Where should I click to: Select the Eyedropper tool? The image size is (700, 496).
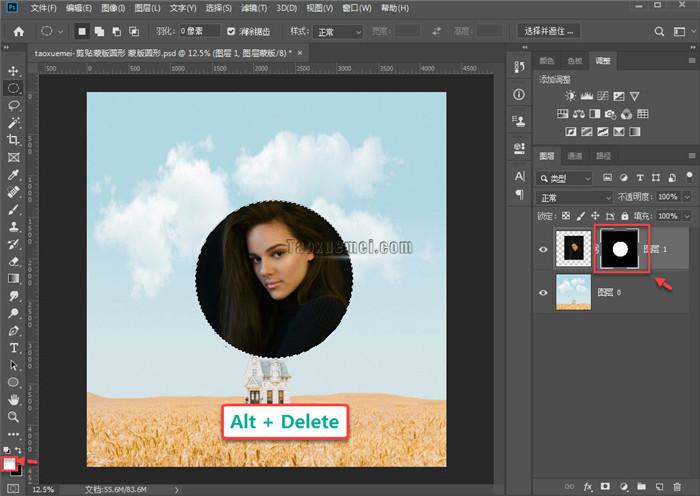14,175
